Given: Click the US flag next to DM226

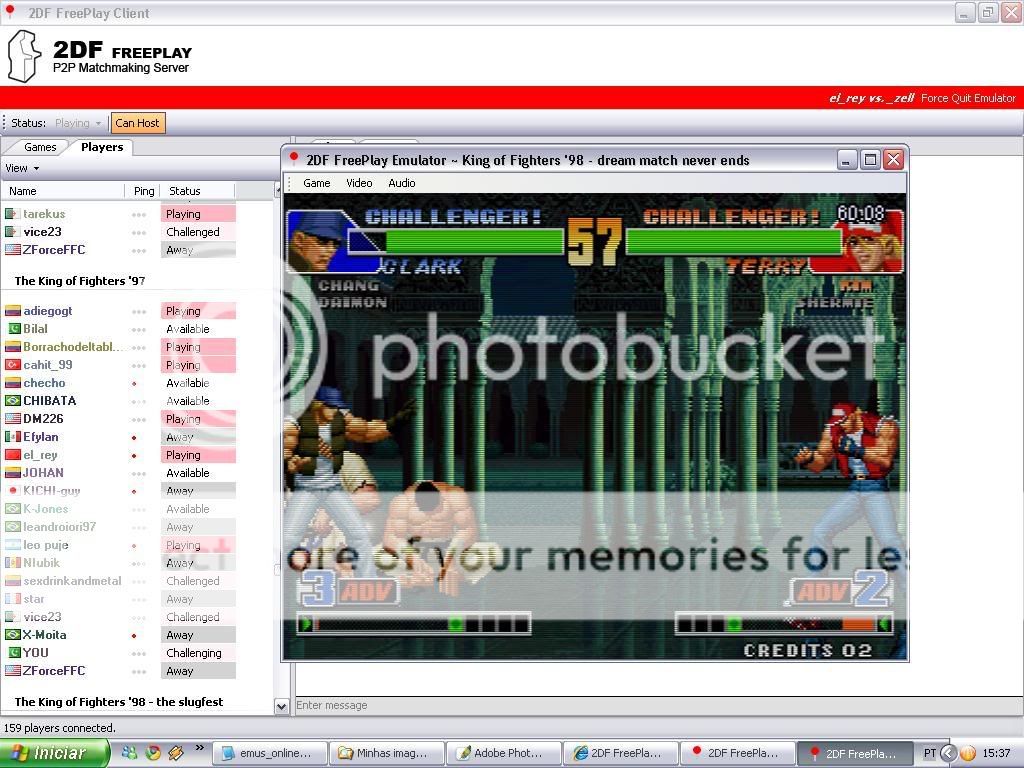Looking at the screenshot, I should tap(13, 419).
